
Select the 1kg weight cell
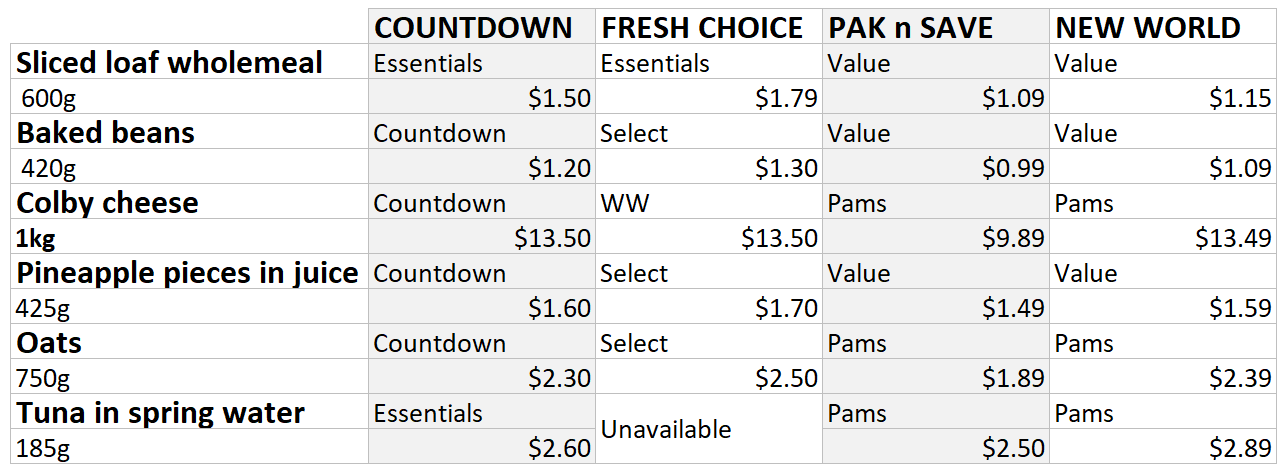tap(190, 237)
